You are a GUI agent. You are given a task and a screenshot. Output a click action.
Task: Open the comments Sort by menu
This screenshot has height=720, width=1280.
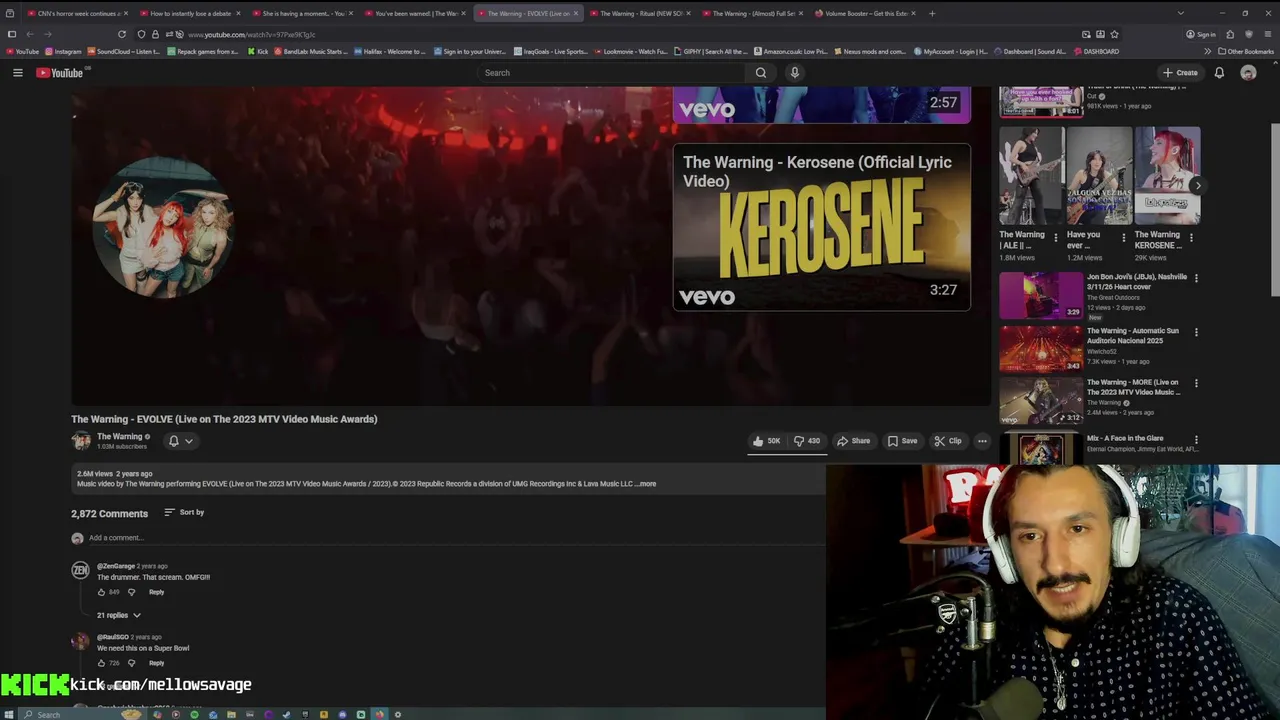tap(184, 512)
